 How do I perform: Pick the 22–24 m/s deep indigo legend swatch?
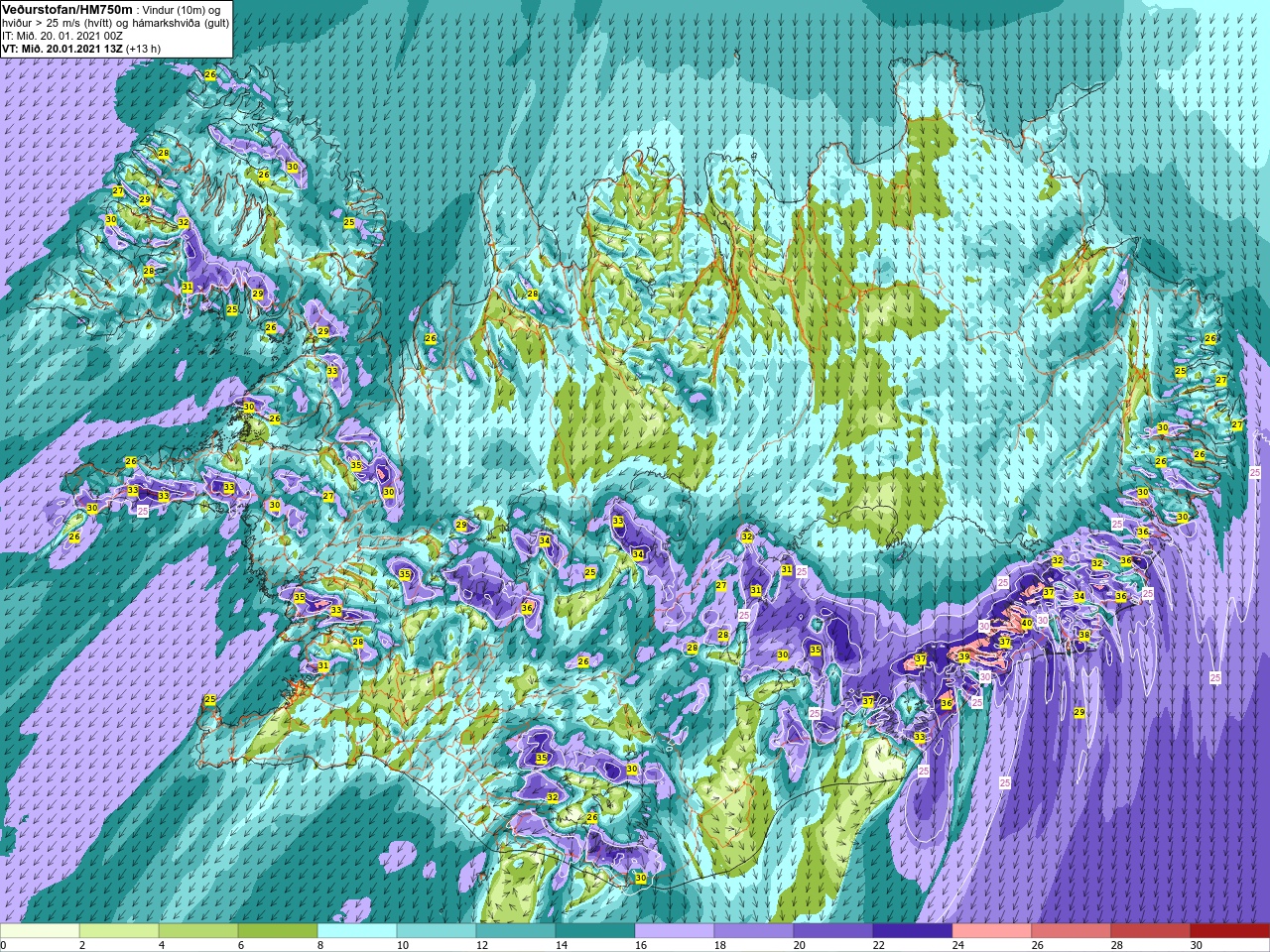click(x=913, y=930)
